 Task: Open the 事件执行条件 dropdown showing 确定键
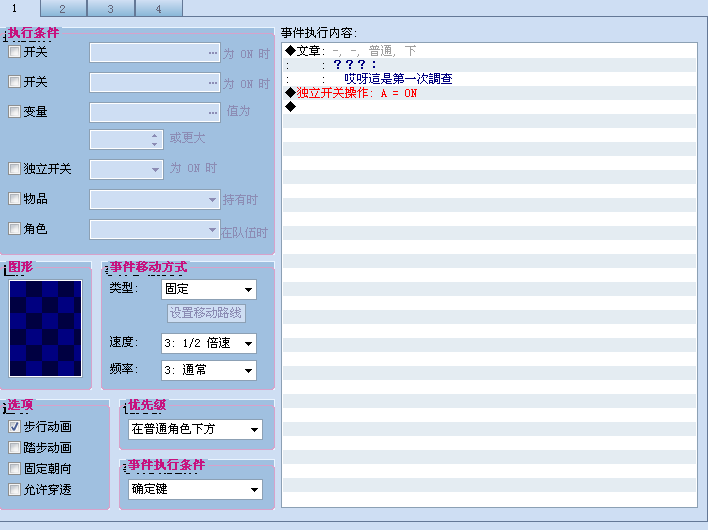click(x=195, y=489)
